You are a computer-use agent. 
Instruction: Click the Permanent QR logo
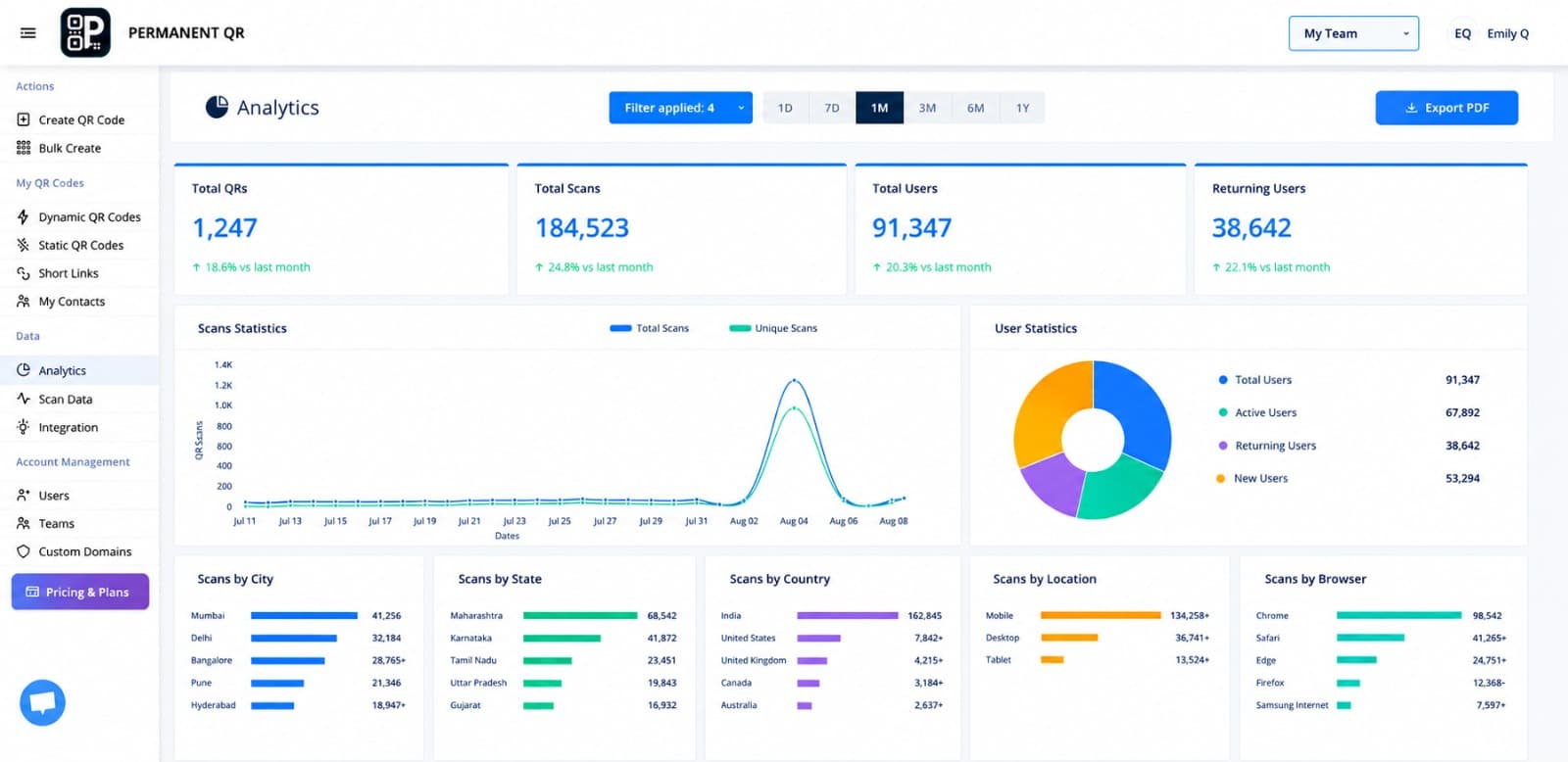click(x=85, y=32)
